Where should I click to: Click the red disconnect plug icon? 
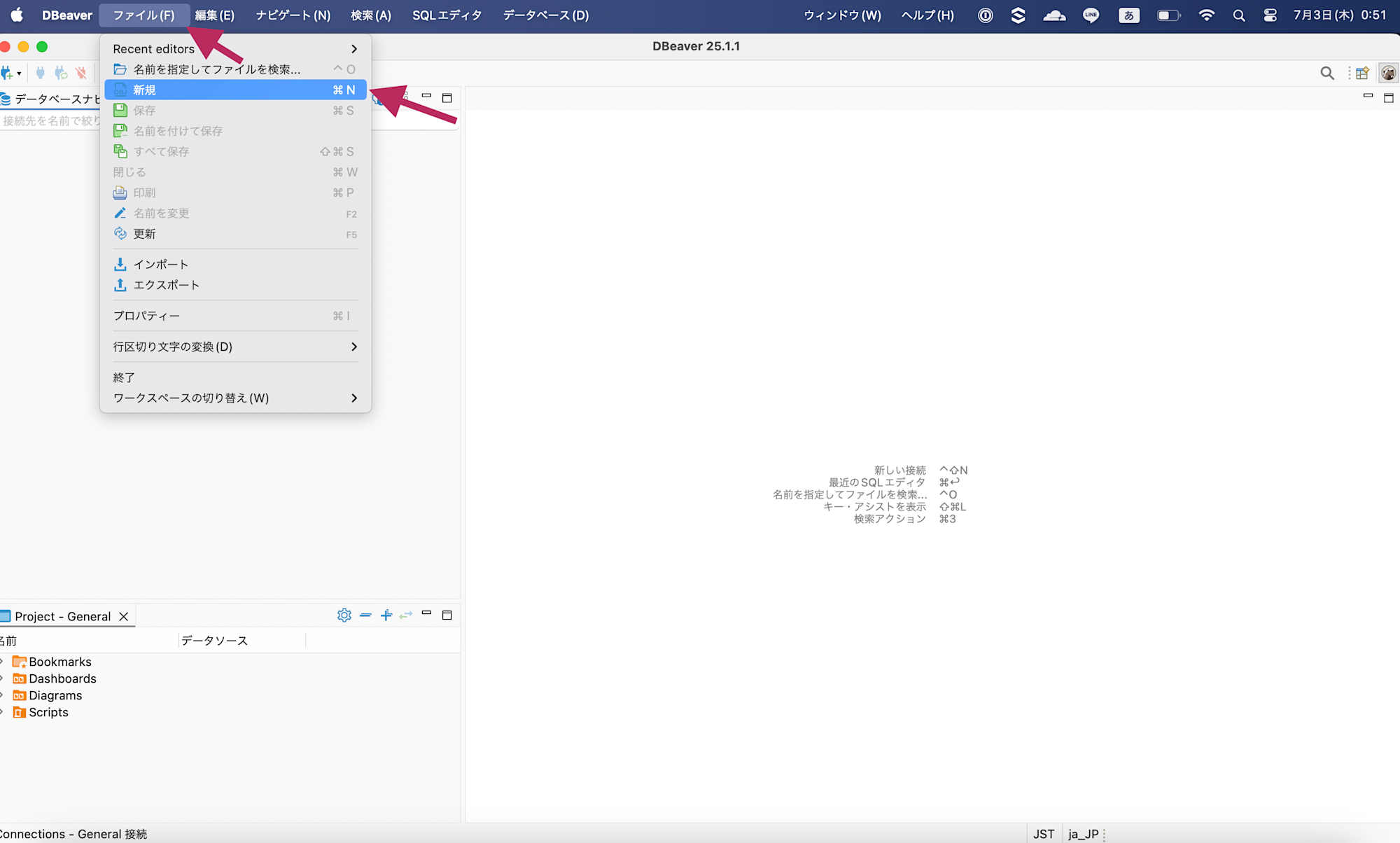click(81, 73)
